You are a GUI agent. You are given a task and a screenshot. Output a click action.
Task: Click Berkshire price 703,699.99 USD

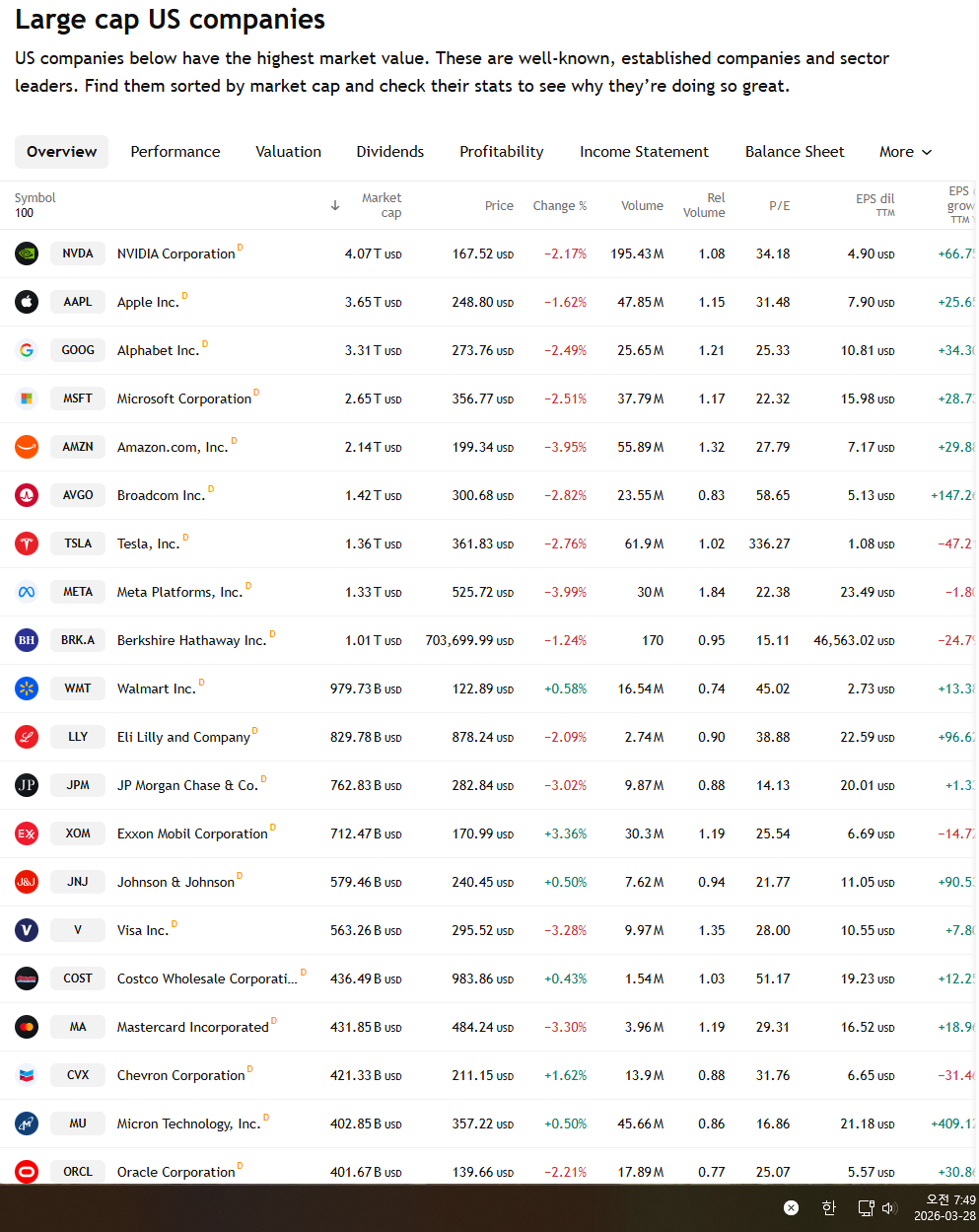(x=469, y=640)
